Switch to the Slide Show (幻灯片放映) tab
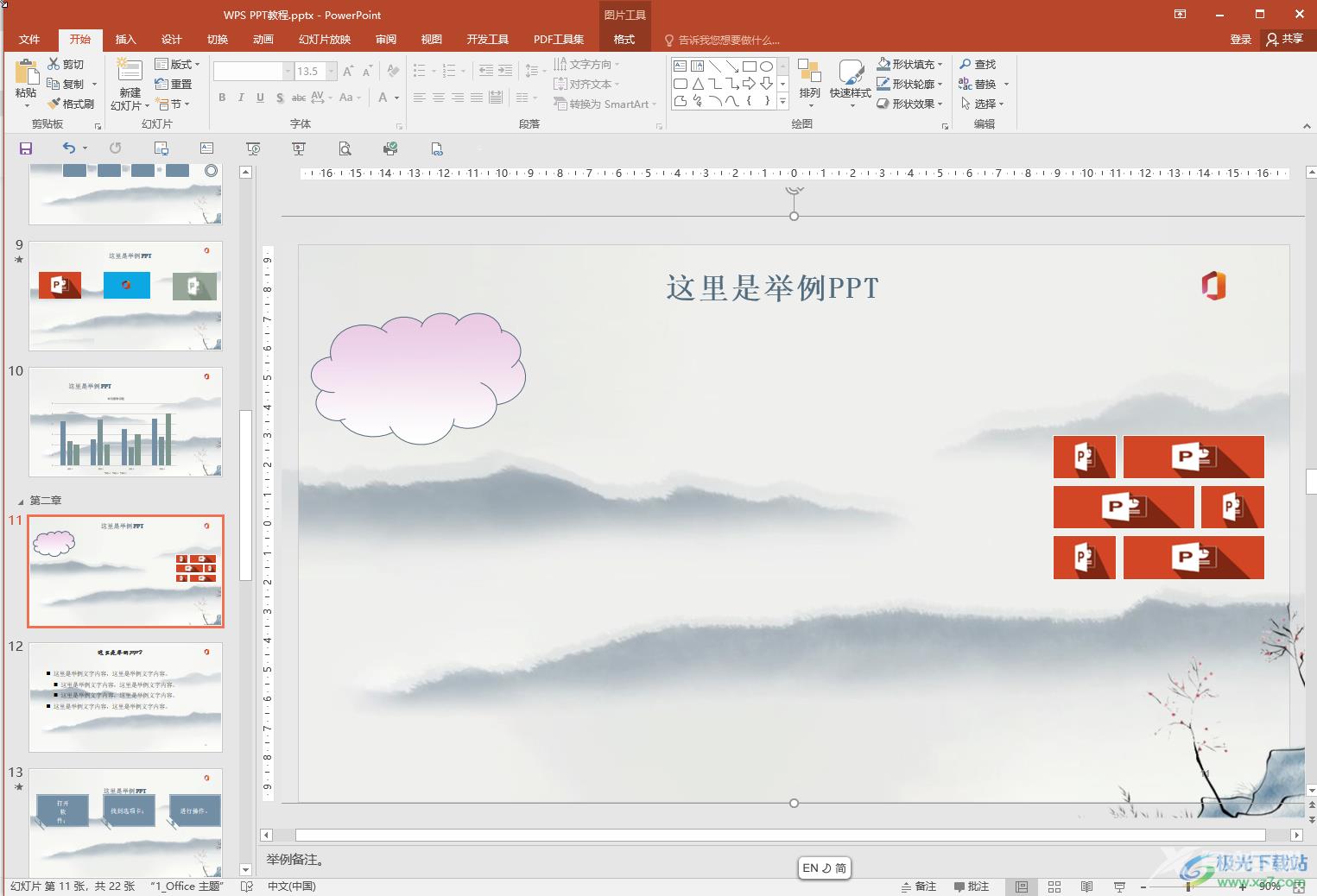This screenshot has height=896, width=1317. (x=325, y=40)
